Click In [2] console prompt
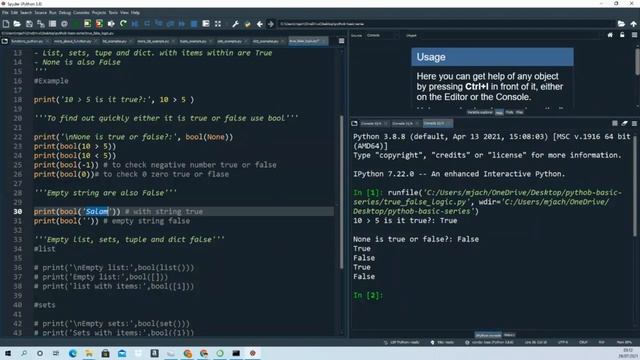 368,295
